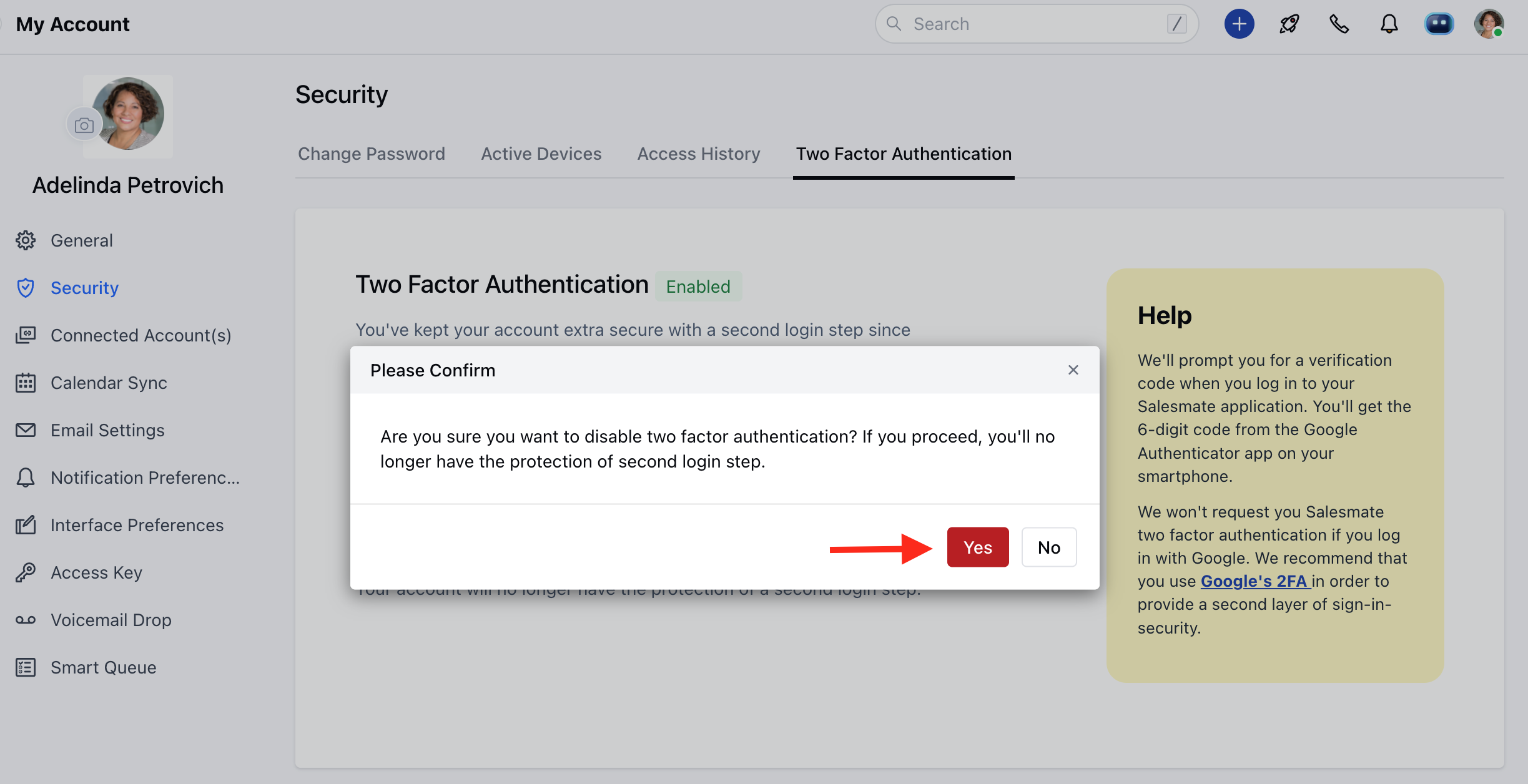Open the notifications bell in header
Viewport: 1528px width, 784px height.
point(1389,24)
